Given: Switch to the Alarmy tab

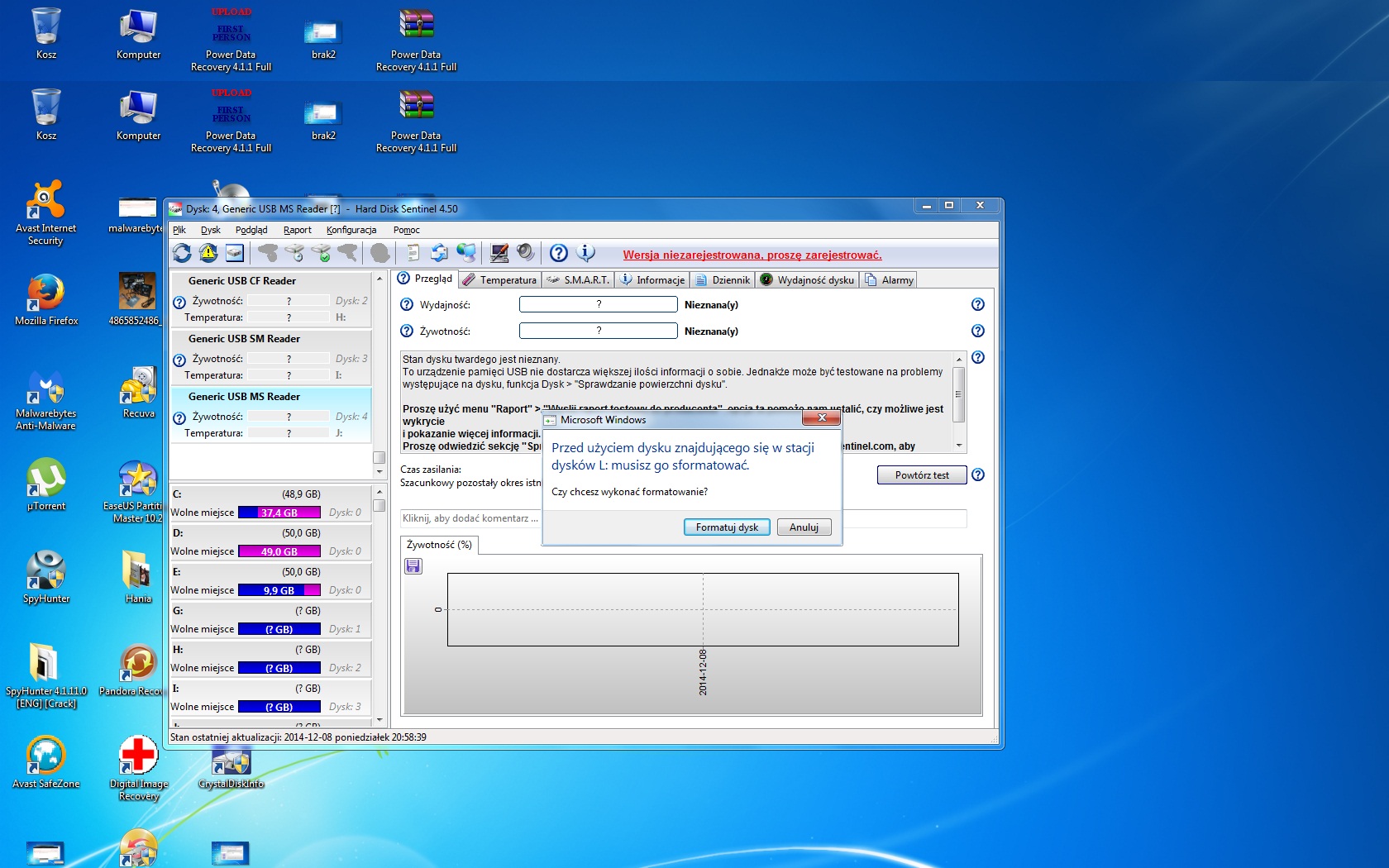Looking at the screenshot, I should pyautogui.click(x=889, y=280).
